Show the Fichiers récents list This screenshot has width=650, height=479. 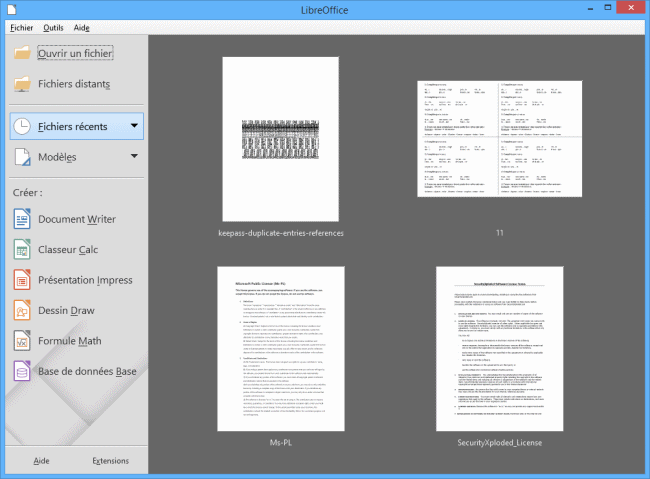pos(77,126)
